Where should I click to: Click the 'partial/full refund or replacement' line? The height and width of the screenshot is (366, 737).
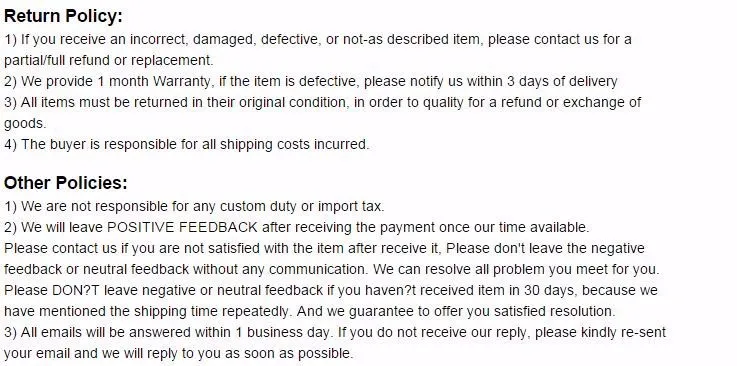pyautogui.click(x=109, y=61)
